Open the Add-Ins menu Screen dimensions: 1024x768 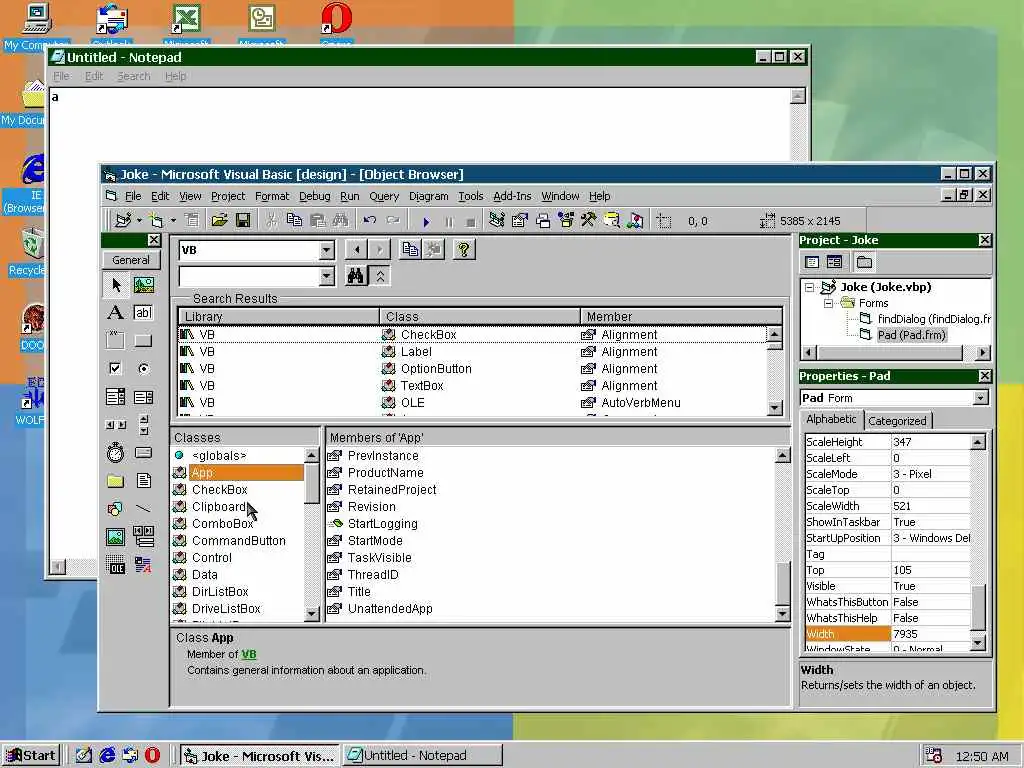point(512,196)
